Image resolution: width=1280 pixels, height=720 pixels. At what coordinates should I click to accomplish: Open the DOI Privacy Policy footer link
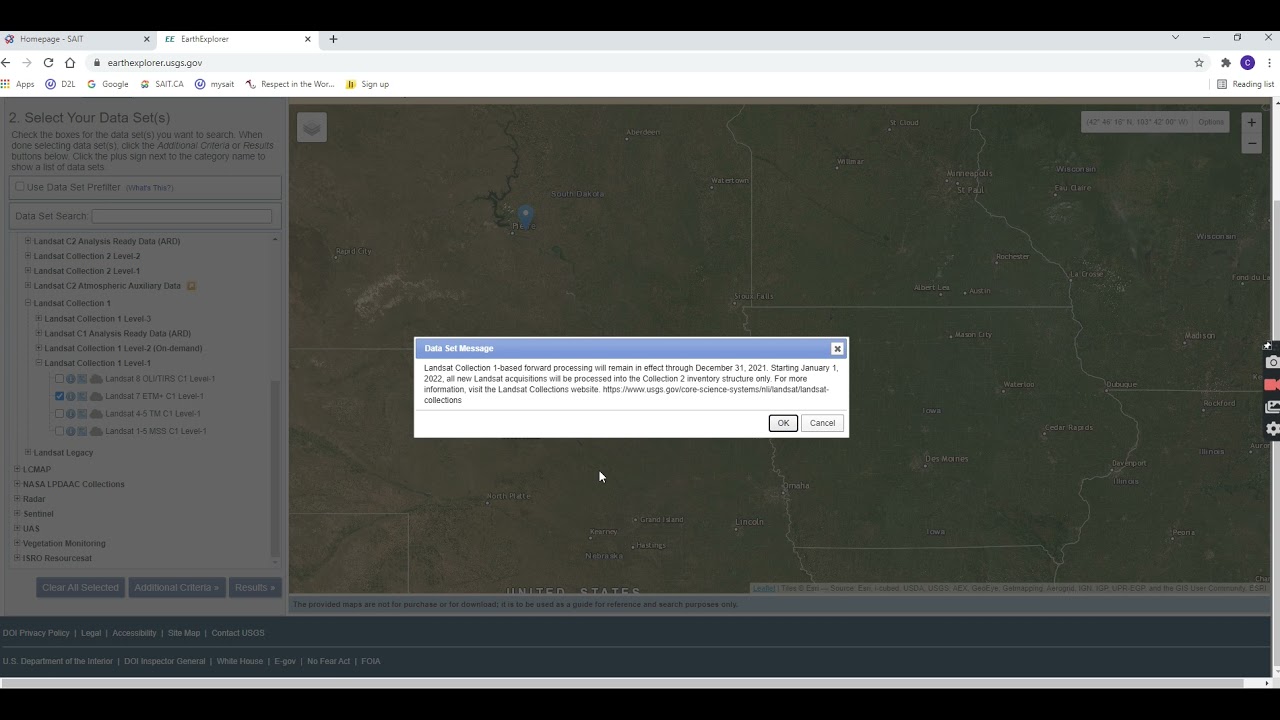coord(36,633)
